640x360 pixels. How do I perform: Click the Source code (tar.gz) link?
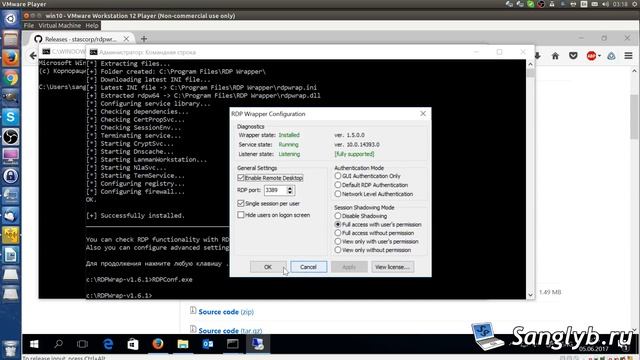(x=230, y=331)
